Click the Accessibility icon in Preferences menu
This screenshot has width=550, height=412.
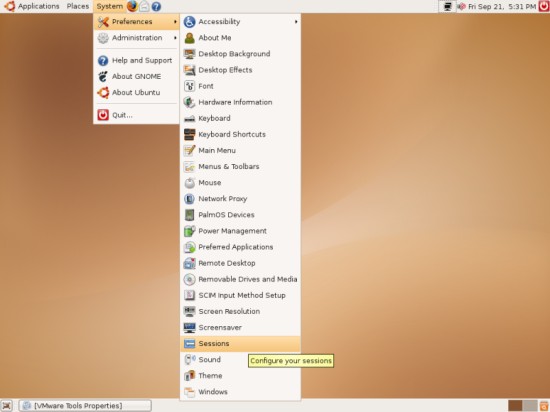tap(189, 22)
